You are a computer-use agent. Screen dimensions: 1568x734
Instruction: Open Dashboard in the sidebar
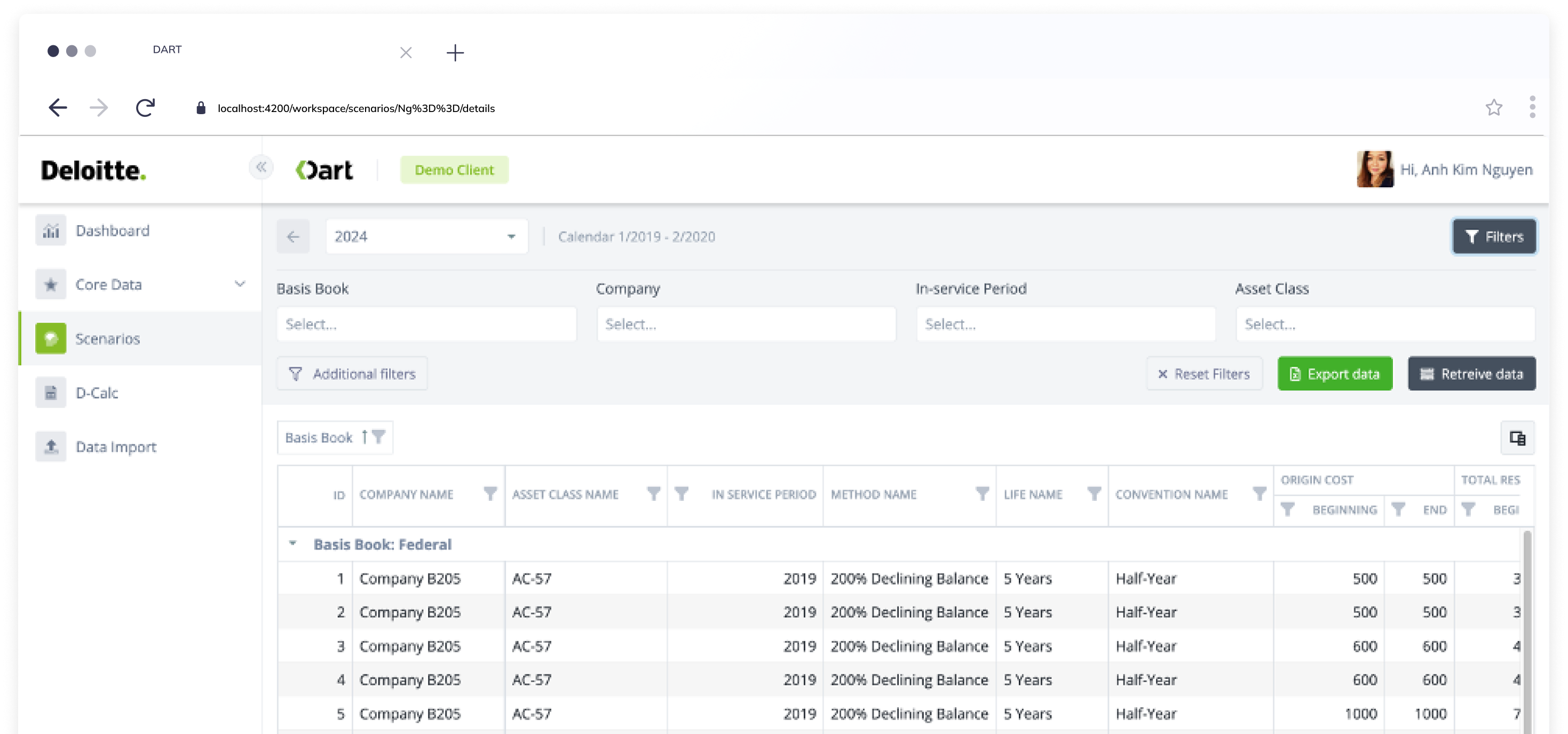tap(113, 230)
